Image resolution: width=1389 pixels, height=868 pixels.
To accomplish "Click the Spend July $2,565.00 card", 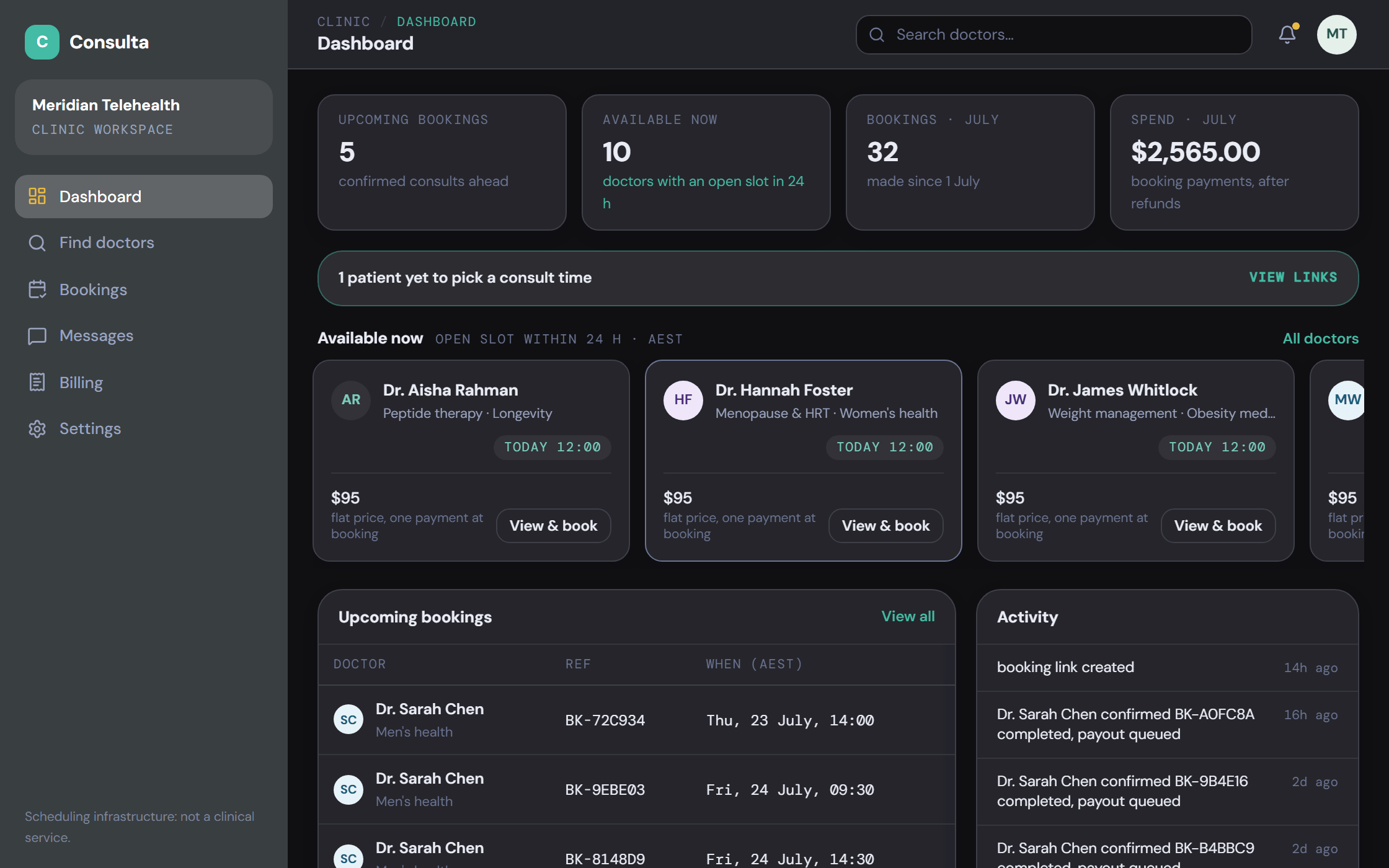I will (1235, 162).
